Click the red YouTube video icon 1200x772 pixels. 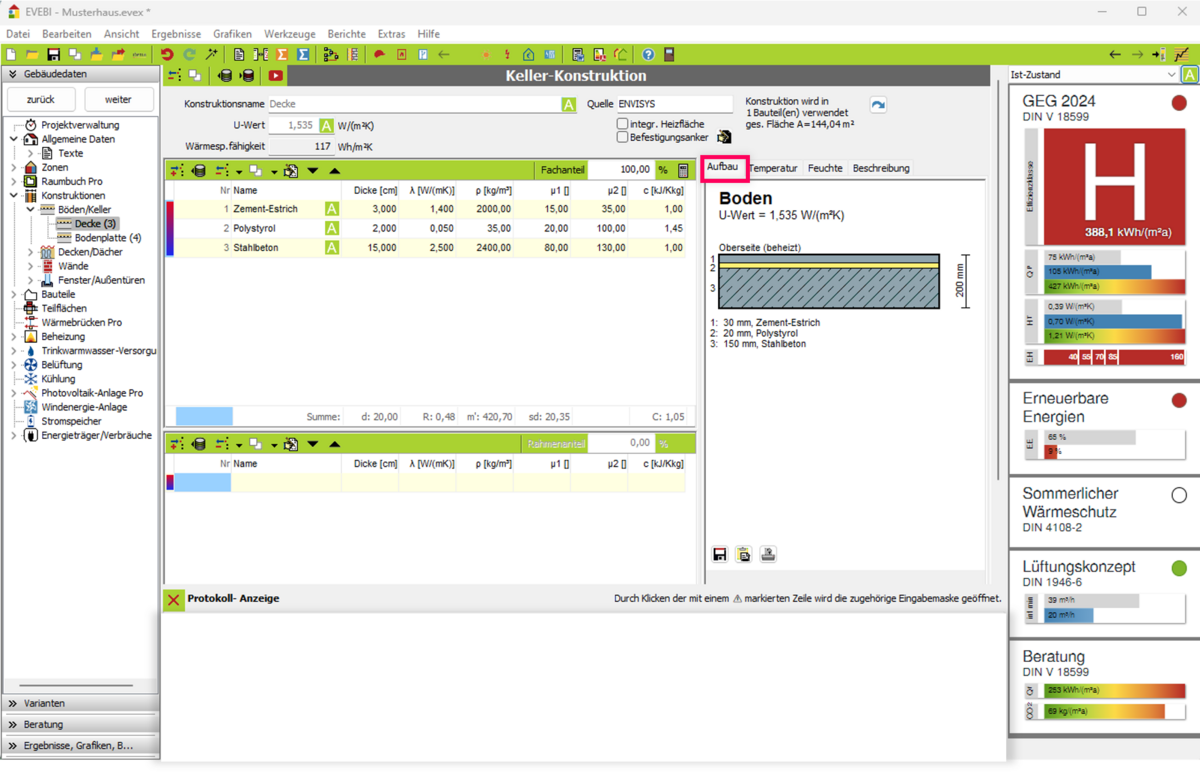coord(275,76)
